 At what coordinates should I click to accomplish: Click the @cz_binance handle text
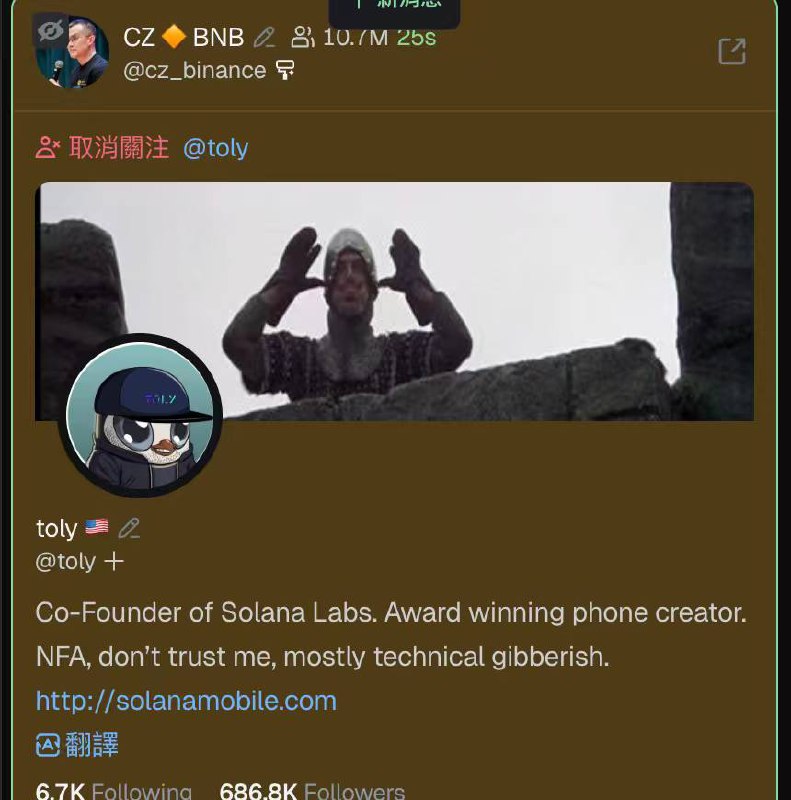[194, 70]
